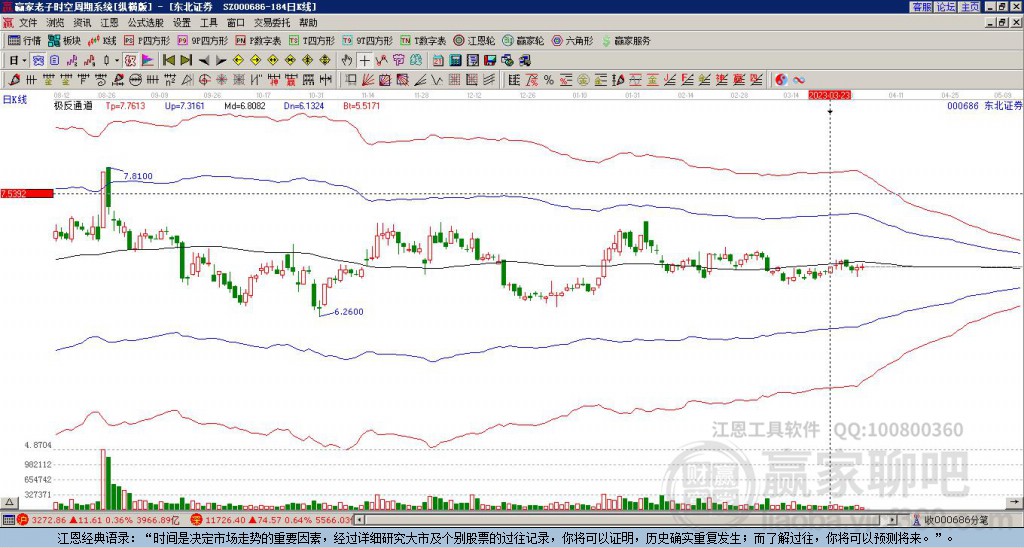
Task: Open the 江恩轮 Gann wheel
Action: [x=474, y=40]
